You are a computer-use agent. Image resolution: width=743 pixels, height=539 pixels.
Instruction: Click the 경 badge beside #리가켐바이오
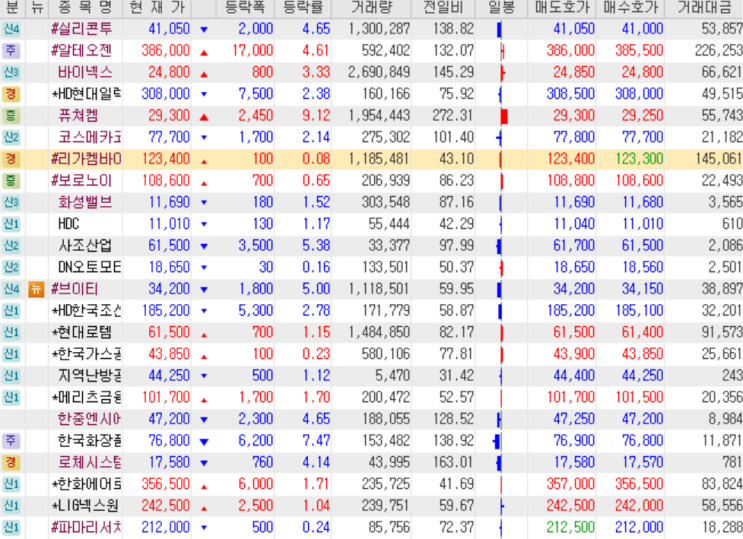tap(11, 159)
